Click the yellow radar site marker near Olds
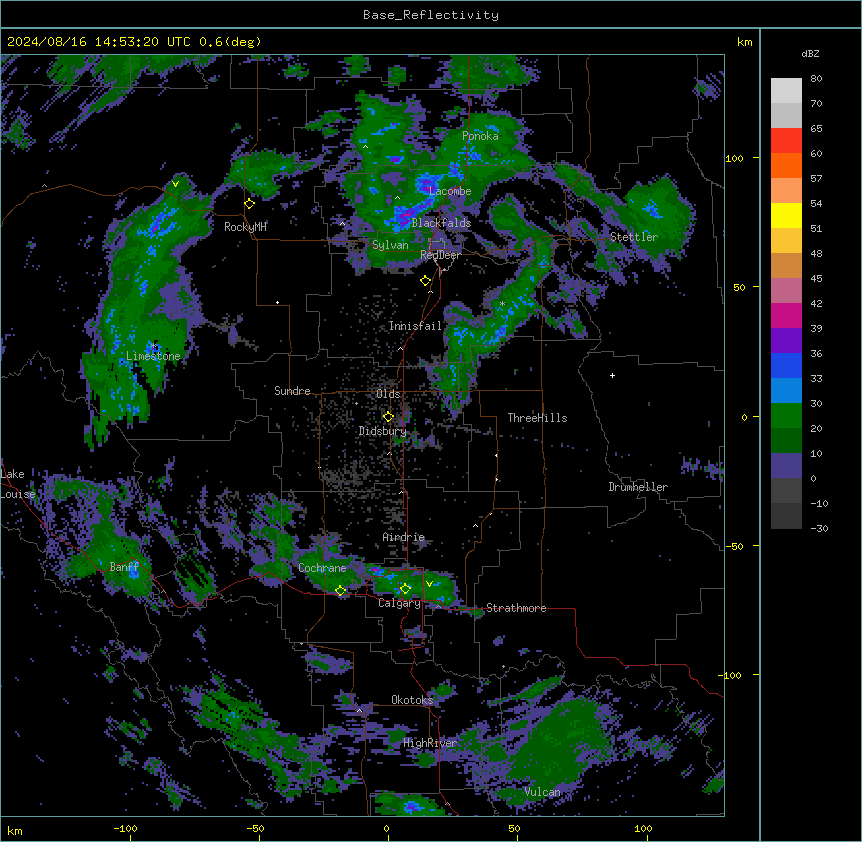862x842 pixels. point(389,416)
